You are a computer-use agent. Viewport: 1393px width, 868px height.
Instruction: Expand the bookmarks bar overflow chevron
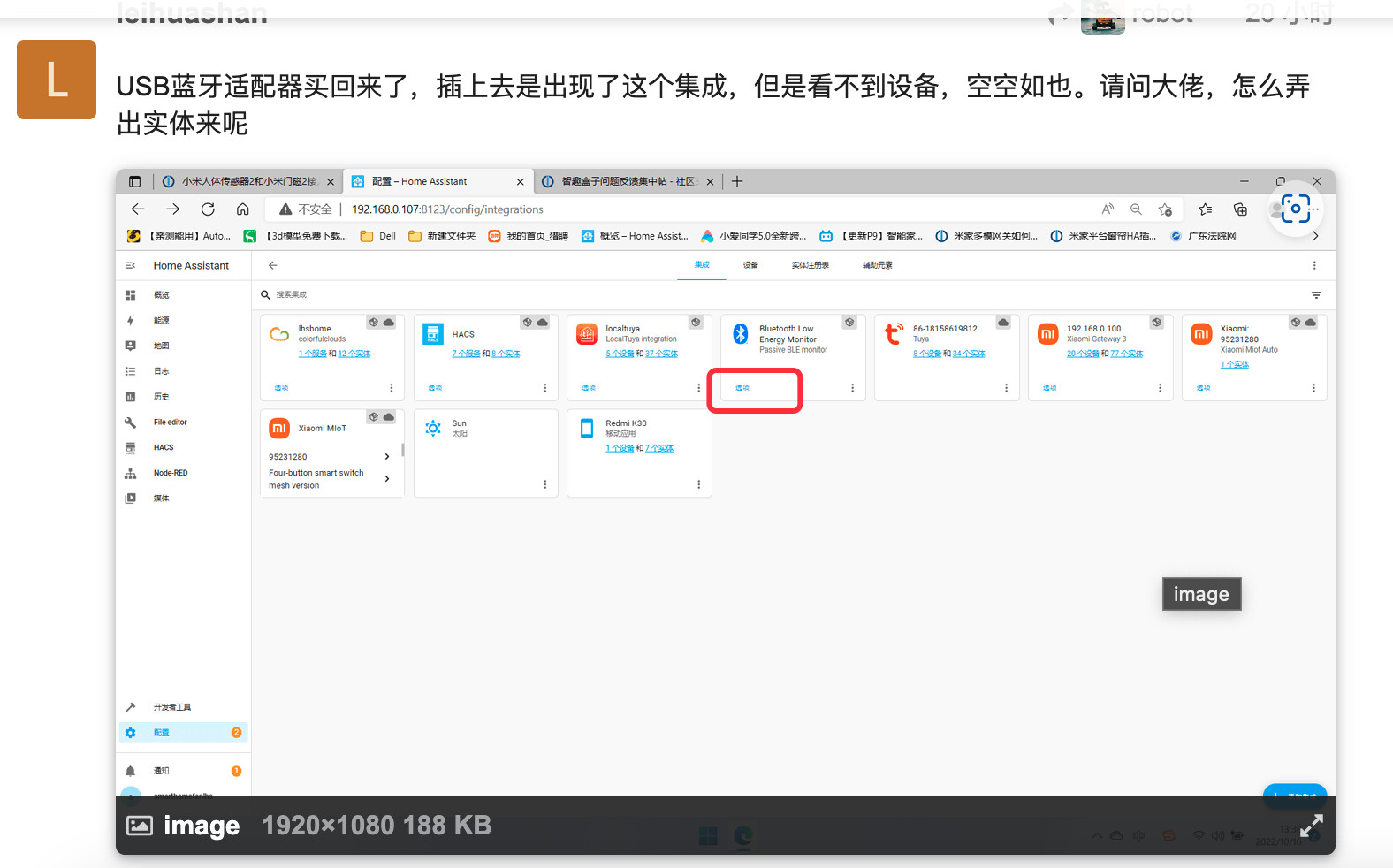(x=1315, y=236)
